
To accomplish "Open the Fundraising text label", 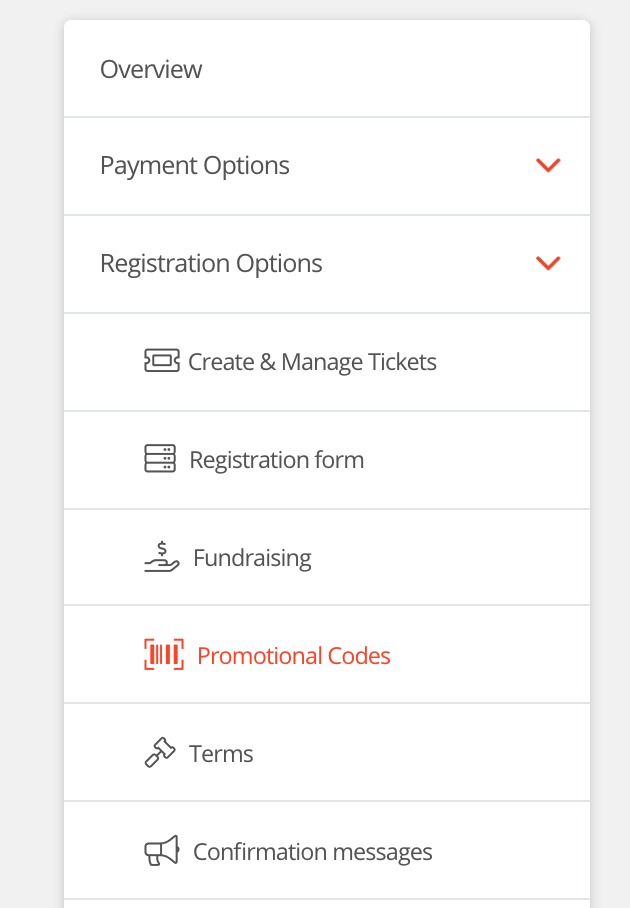I will point(252,558).
